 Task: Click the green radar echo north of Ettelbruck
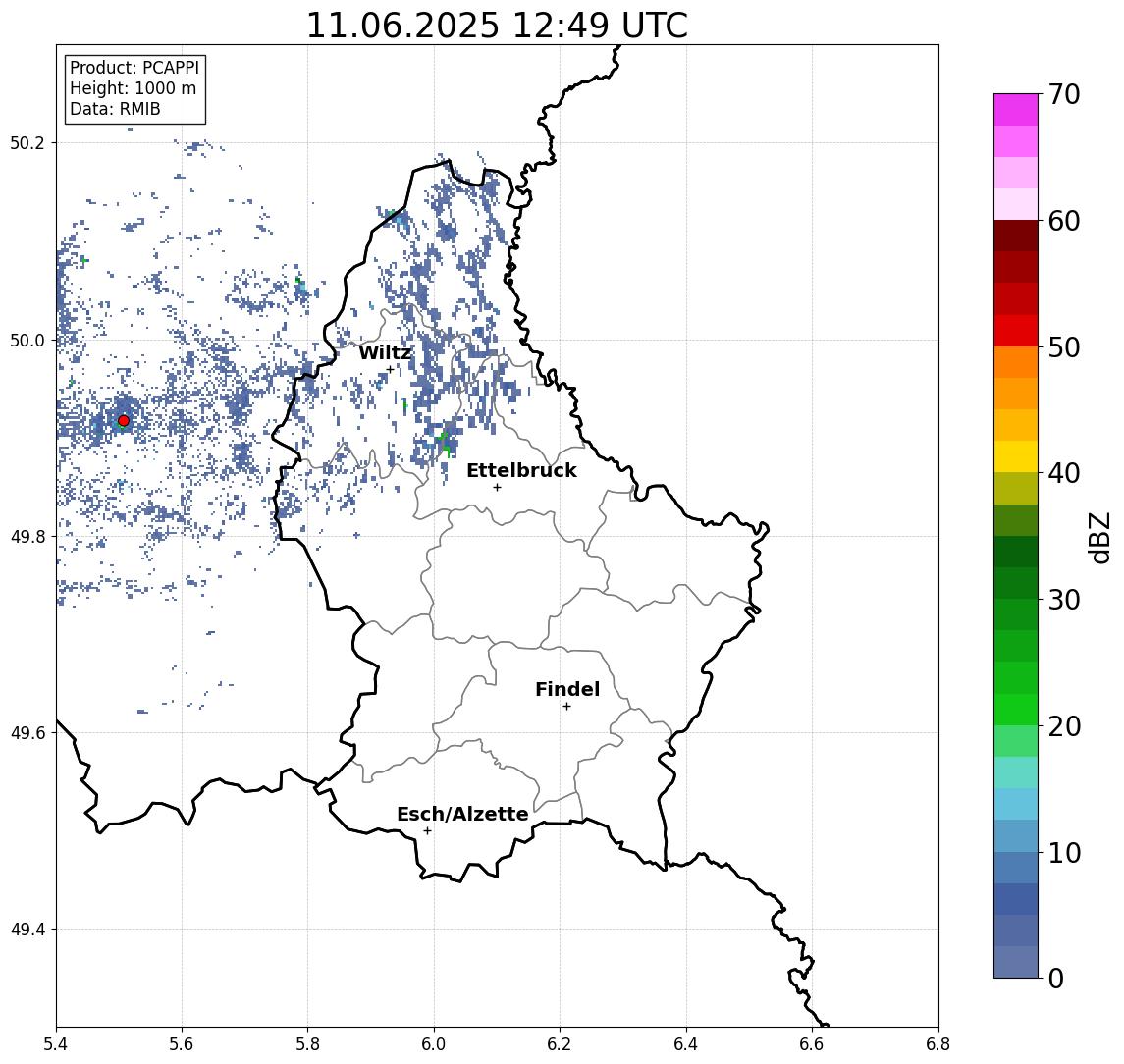click(x=445, y=443)
